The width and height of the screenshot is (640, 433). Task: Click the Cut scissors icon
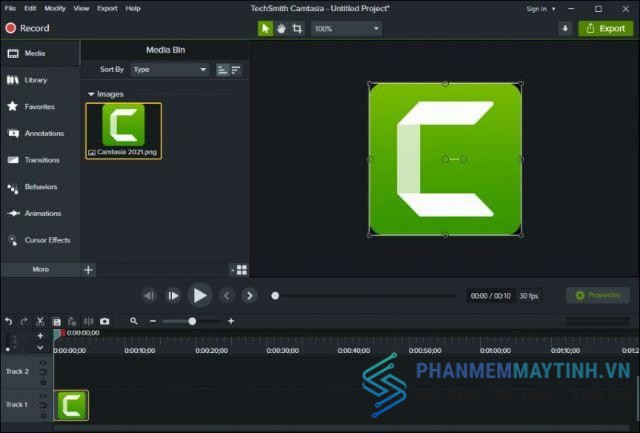[40, 322]
